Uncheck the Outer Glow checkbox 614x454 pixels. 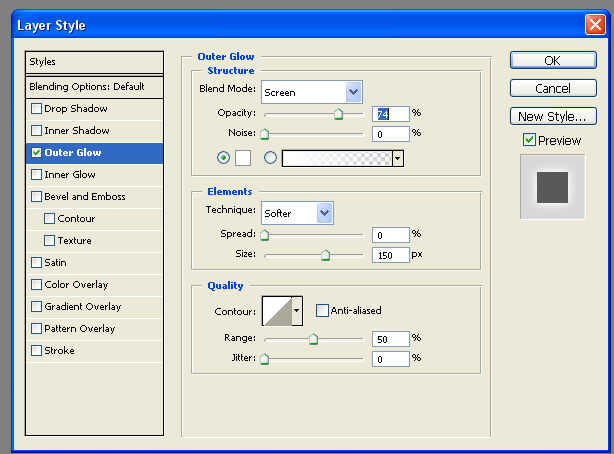[36, 152]
